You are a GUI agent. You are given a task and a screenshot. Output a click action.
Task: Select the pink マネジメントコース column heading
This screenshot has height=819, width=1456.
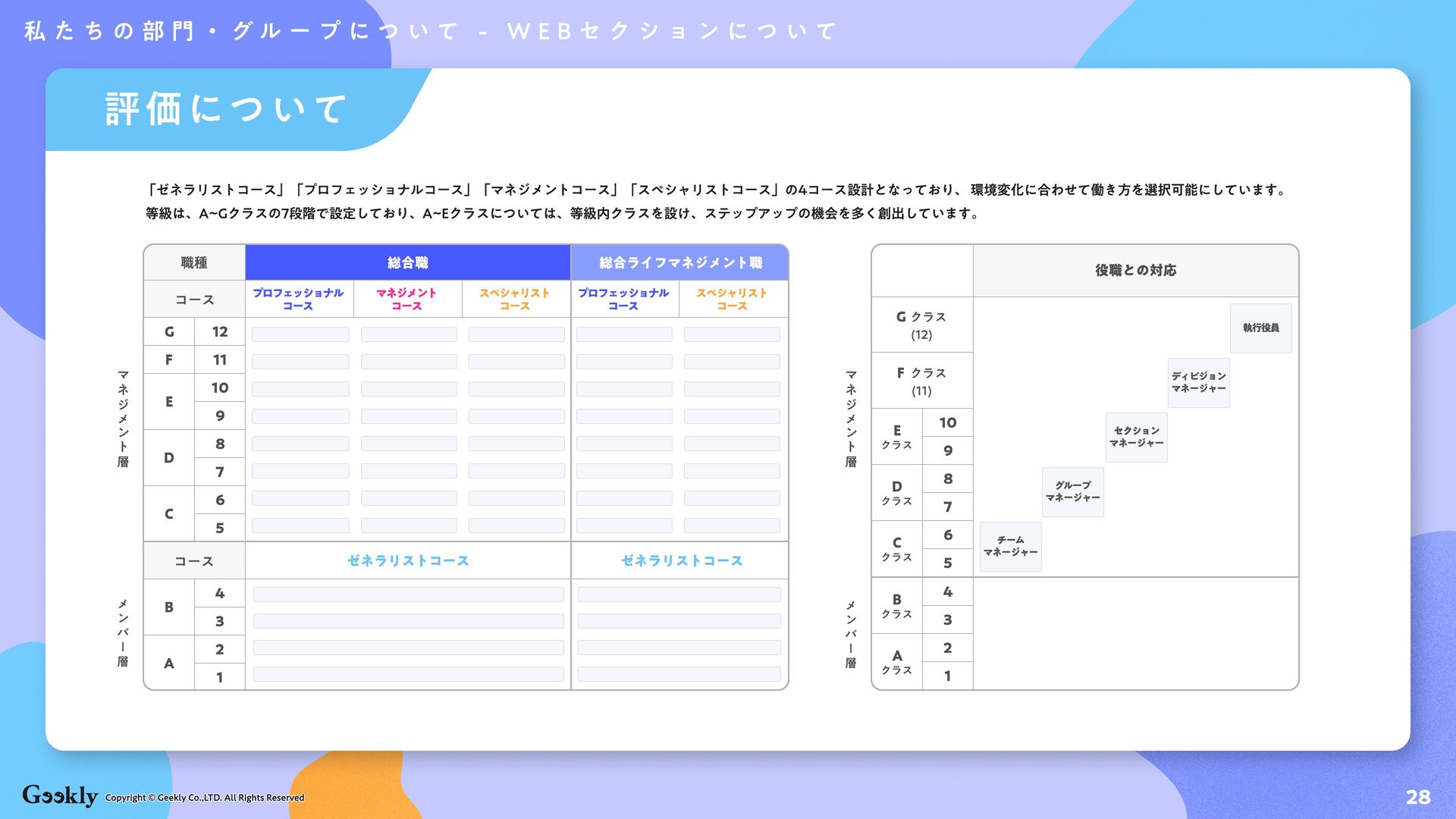tap(406, 299)
